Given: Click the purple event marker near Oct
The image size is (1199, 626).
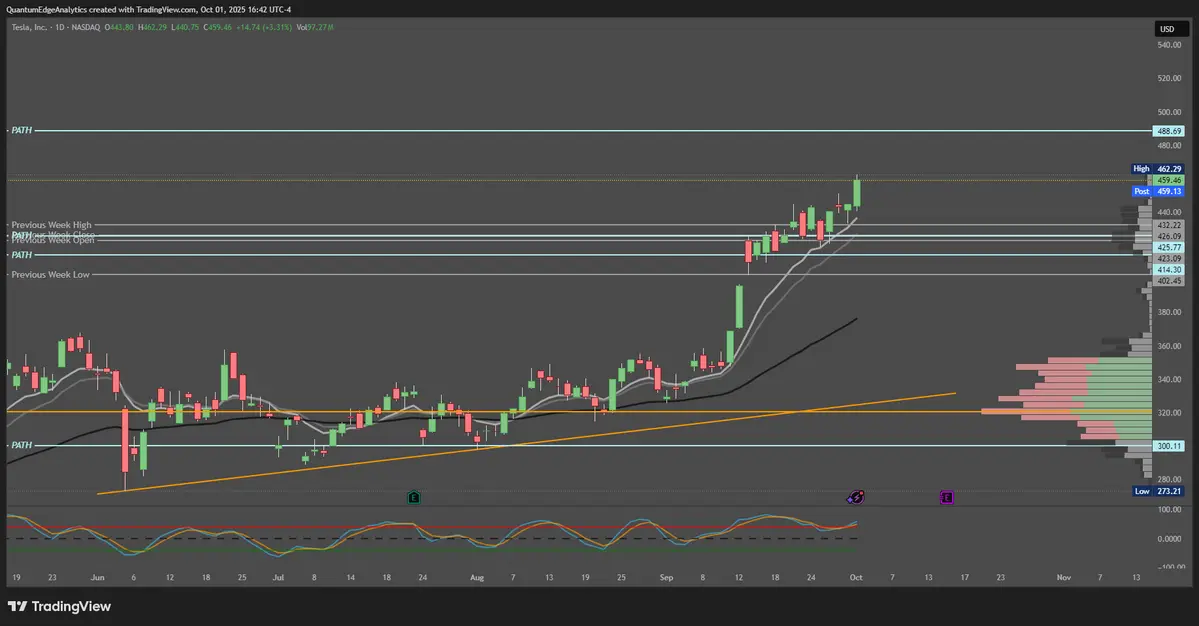Looking at the screenshot, I should click(856, 498).
